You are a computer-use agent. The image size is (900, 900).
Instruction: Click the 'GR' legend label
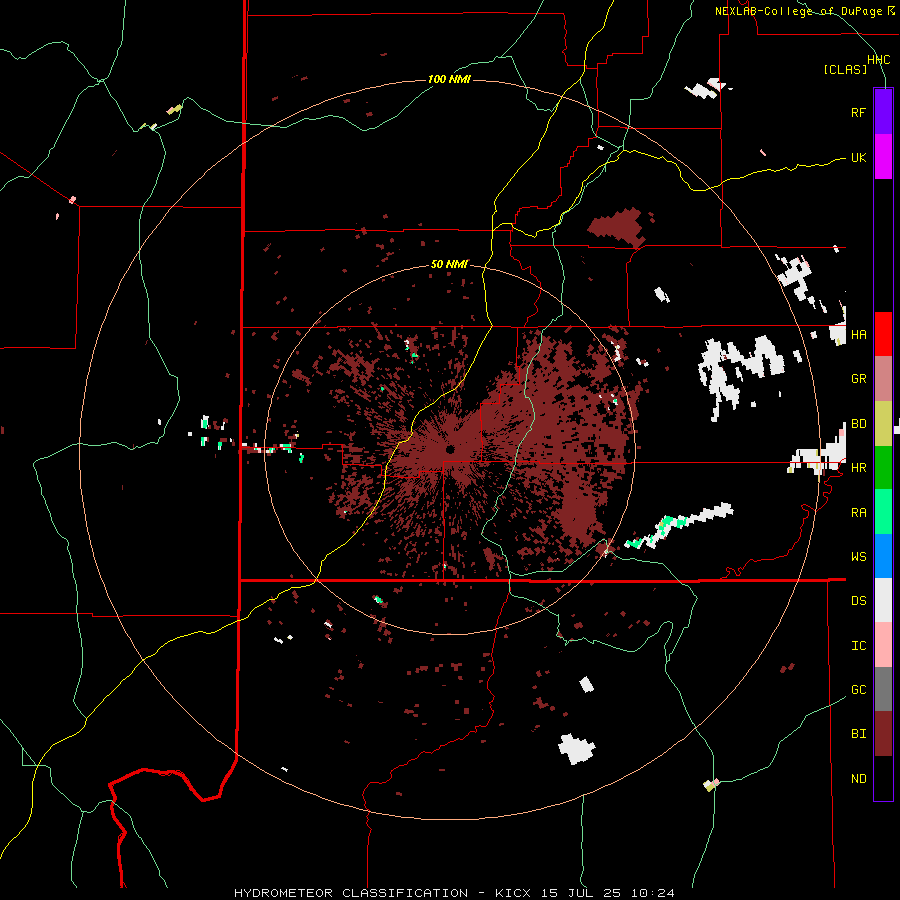(858, 379)
